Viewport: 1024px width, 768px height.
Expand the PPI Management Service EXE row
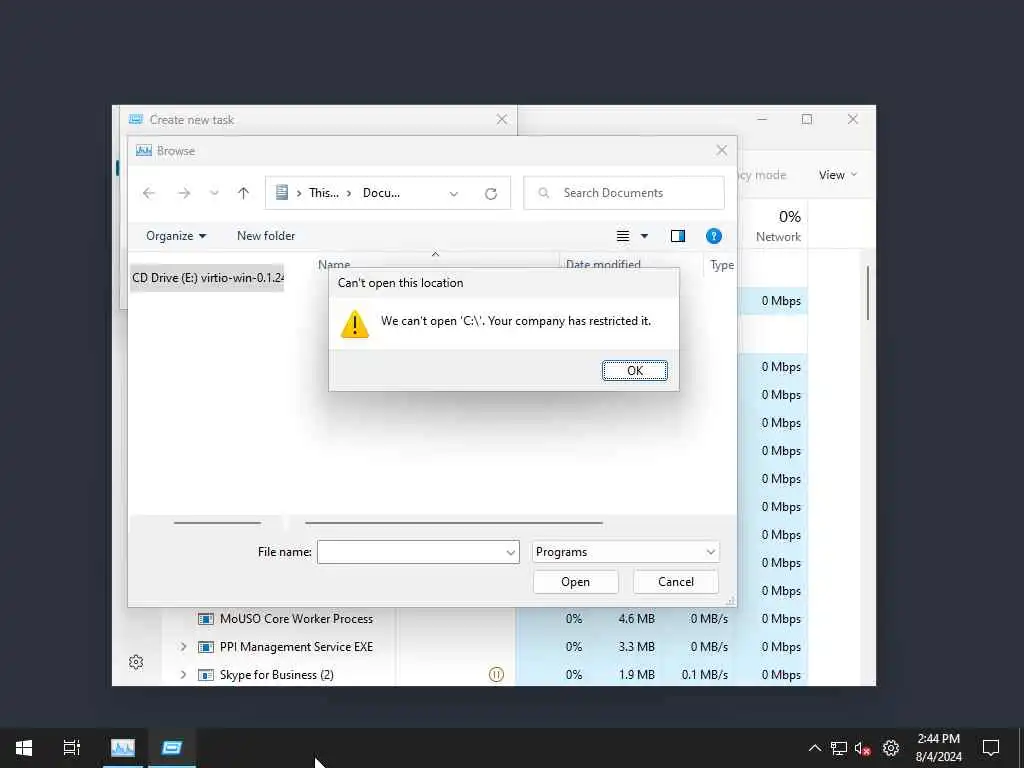click(x=183, y=647)
